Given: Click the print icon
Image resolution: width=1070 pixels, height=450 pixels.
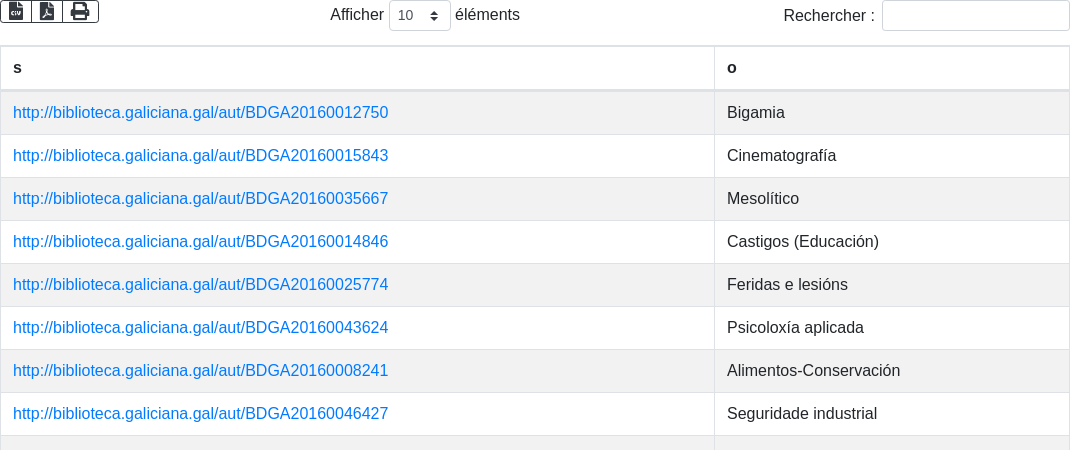Looking at the screenshot, I should coord(80,11).
